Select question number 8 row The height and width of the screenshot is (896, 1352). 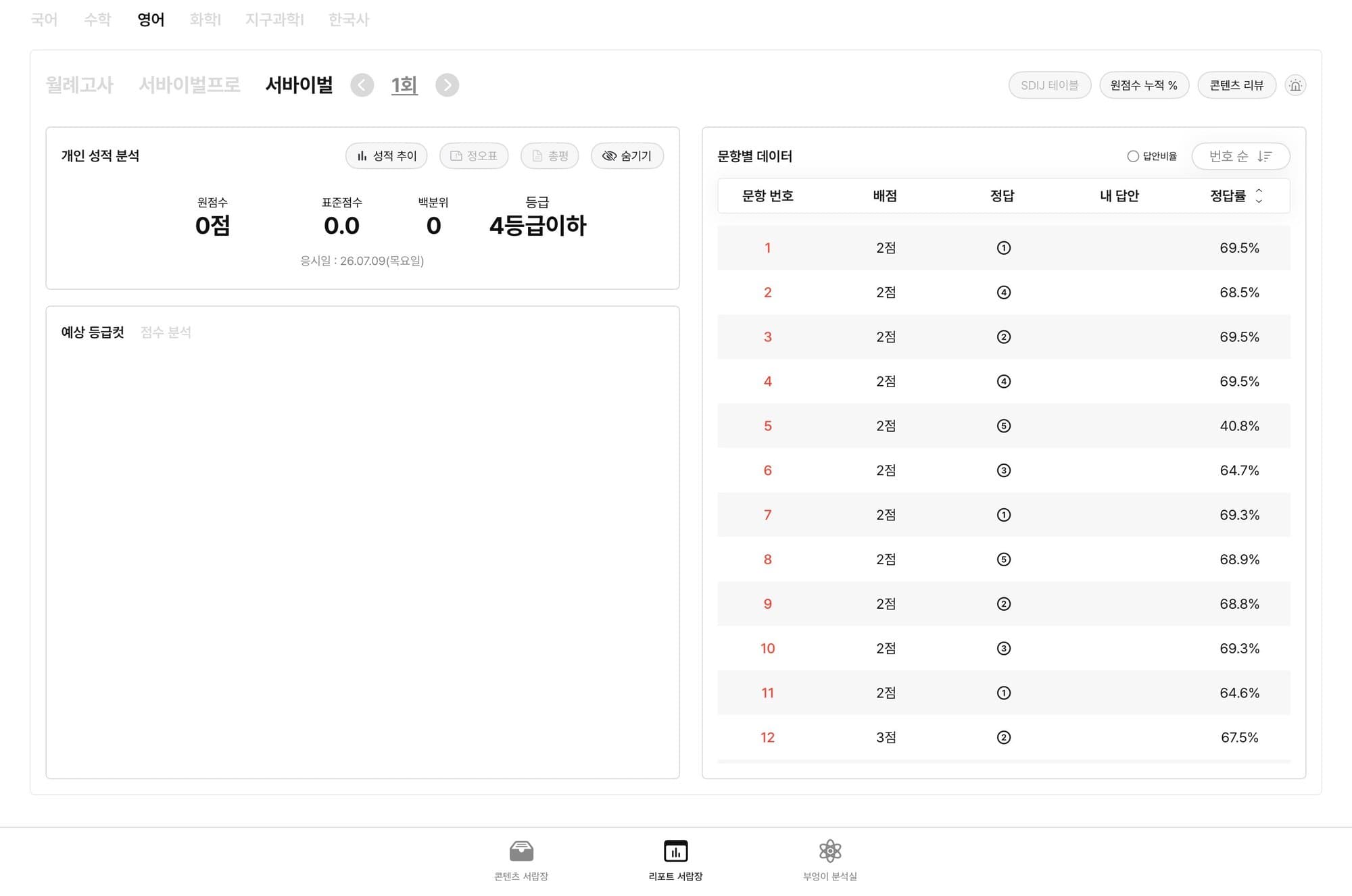[x=1004, y=559]
